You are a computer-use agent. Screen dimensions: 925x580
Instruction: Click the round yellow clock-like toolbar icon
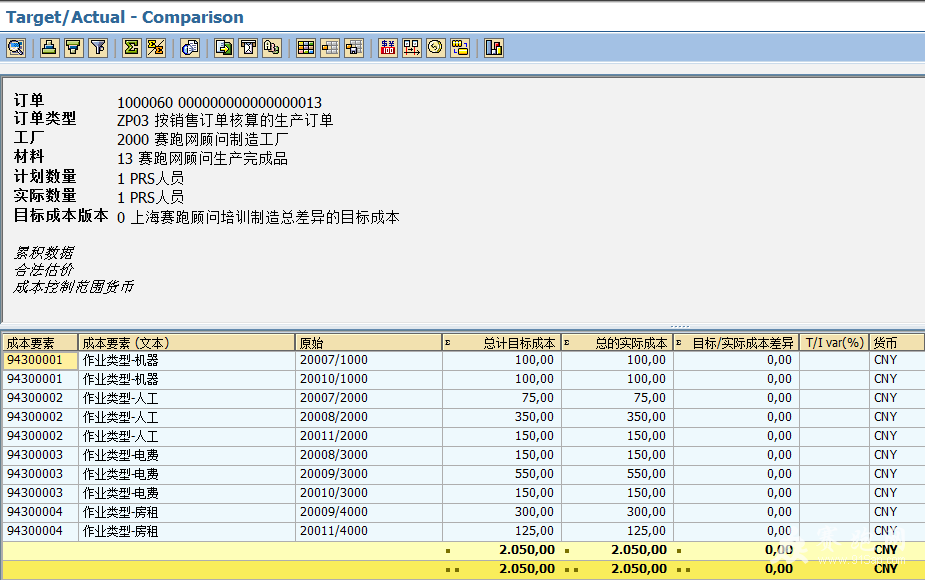pyautogui.click(x=435, y=48)
